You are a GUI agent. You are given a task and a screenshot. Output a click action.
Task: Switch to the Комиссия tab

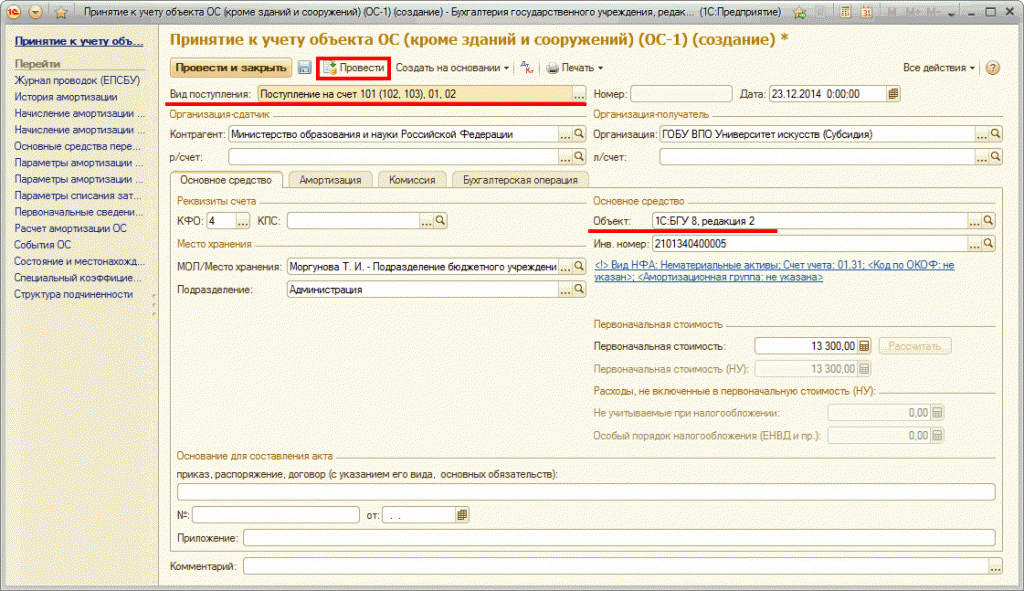click(412, 180)
